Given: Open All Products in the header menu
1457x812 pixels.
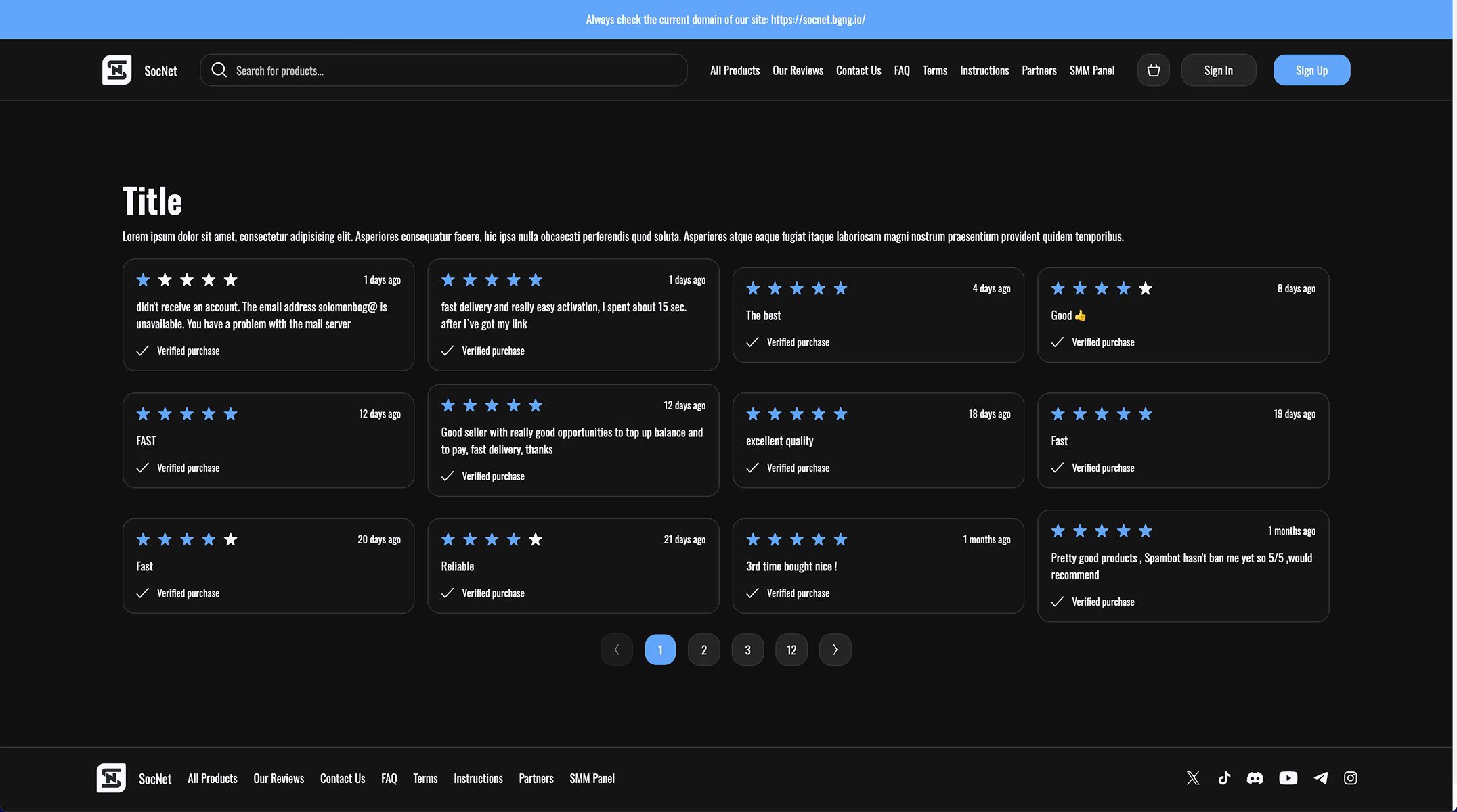Looking at the screenshot, I should click(735, 70).
